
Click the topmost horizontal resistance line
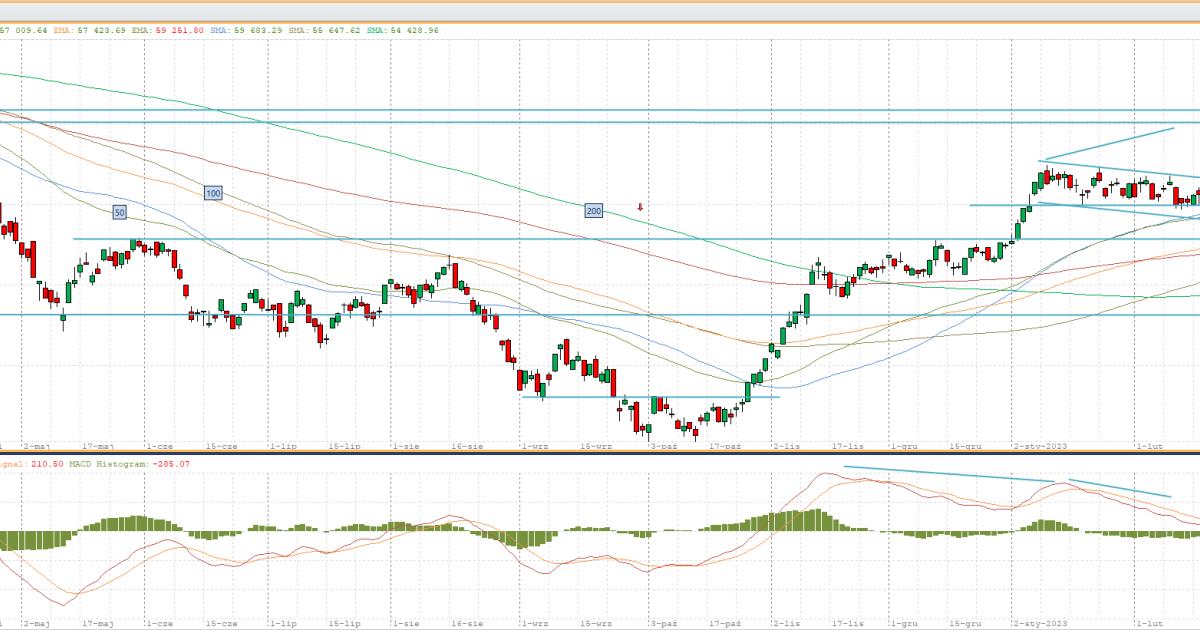coord(600,110)
